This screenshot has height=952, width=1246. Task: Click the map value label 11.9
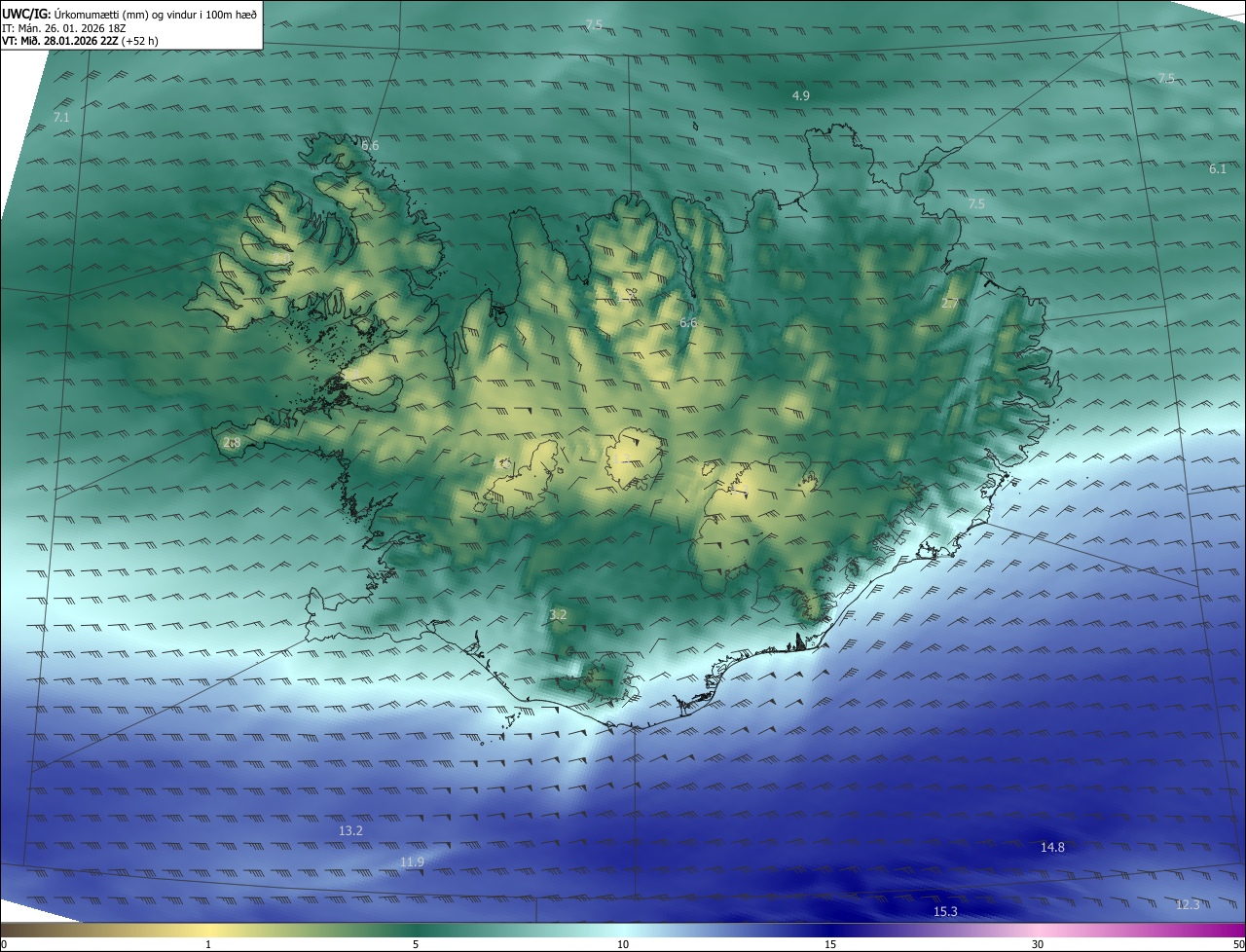click(412, 861)
